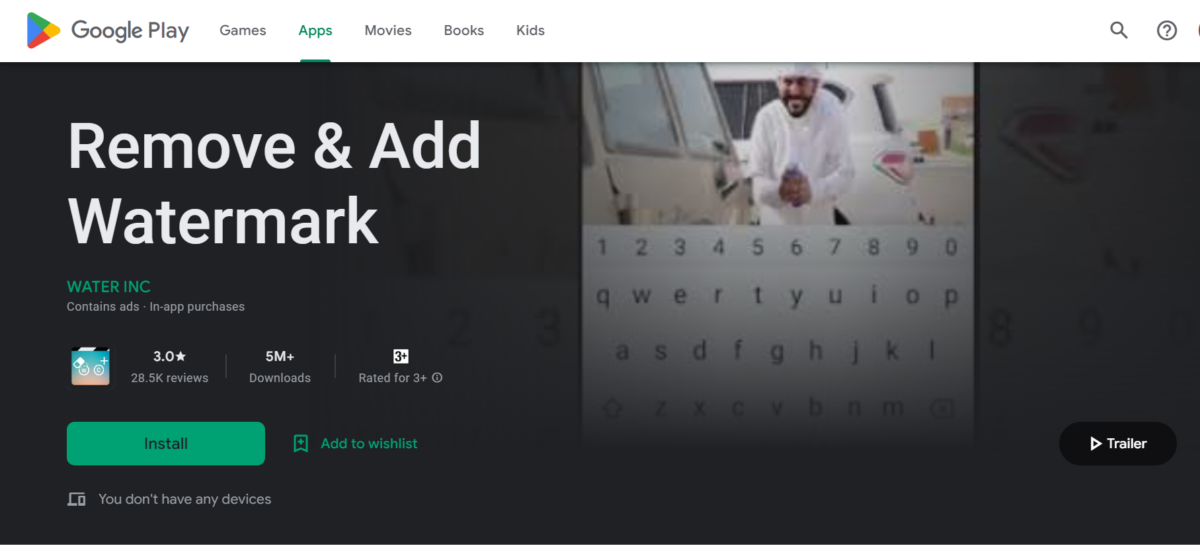Click the 3.0 star rating
Viewport: 1200px width, 552px height.
pyautogui.click(x=169, y=356)
